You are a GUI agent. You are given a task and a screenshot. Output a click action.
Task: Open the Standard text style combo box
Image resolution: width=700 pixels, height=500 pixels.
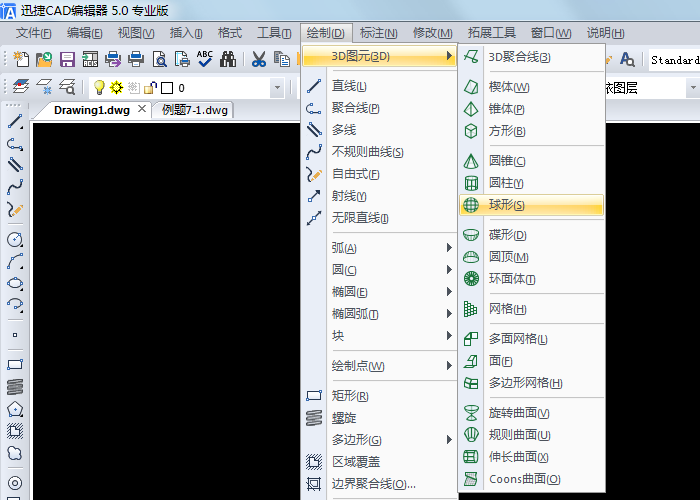click(674, 59)
